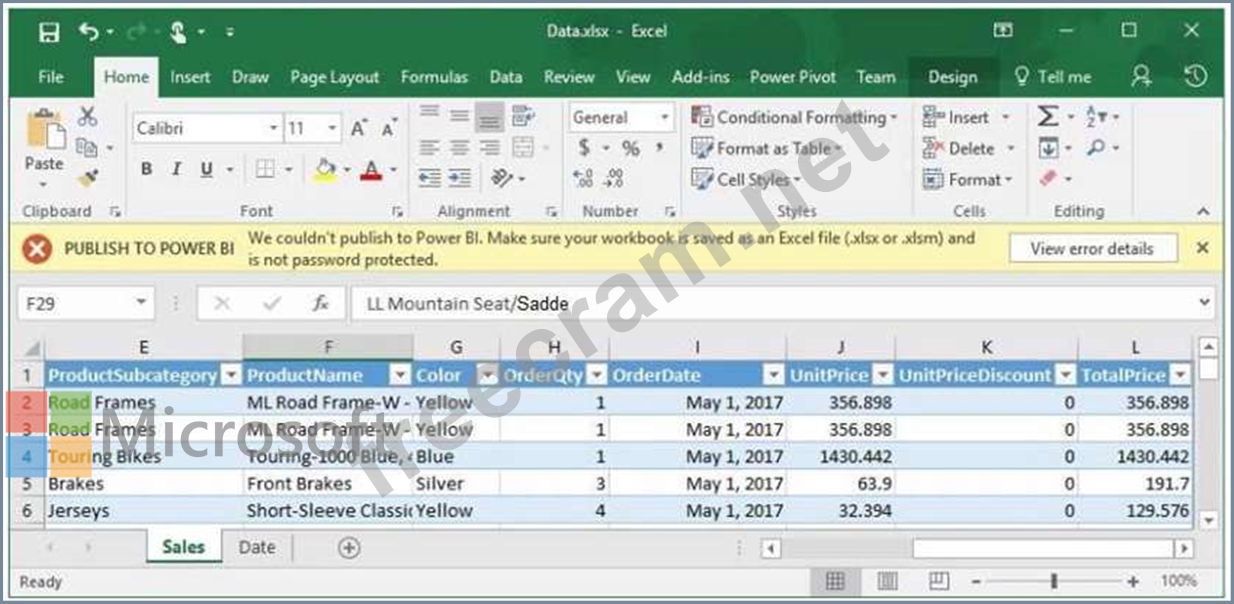Open Format as Table gallery
Image resolution: width=1234 pixels, height=604 pixels.
click(x=766, y=148)
